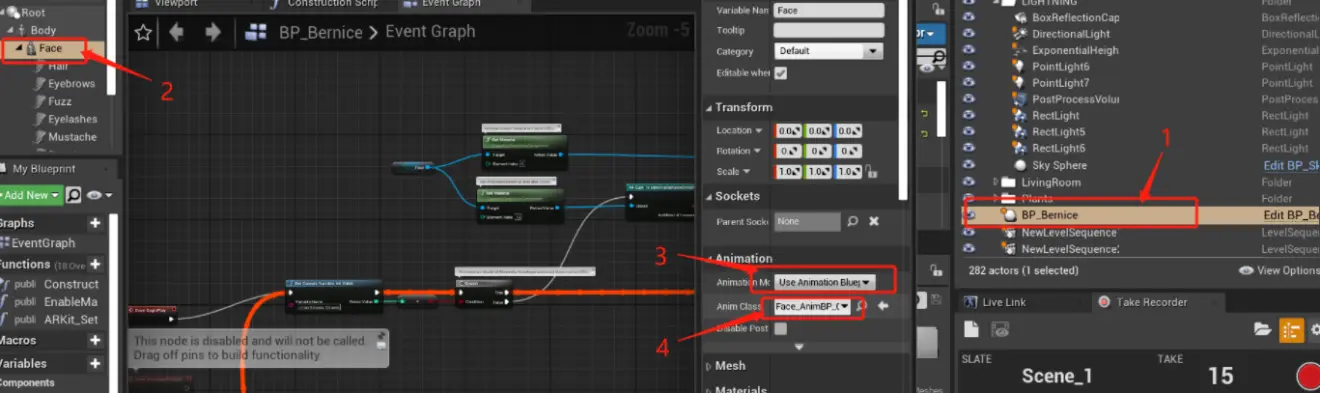The width and height of the screenshot is (1320, 393).
Task: Click the Tooltip input field
Action: click(829, 30)
